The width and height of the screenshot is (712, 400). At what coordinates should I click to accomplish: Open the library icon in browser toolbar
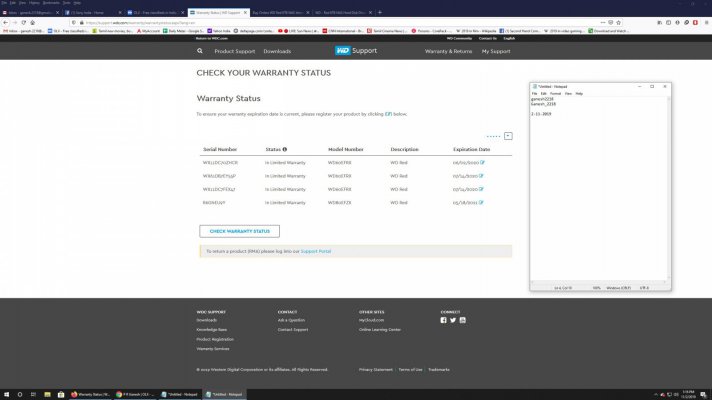click(x=659, y=22)
